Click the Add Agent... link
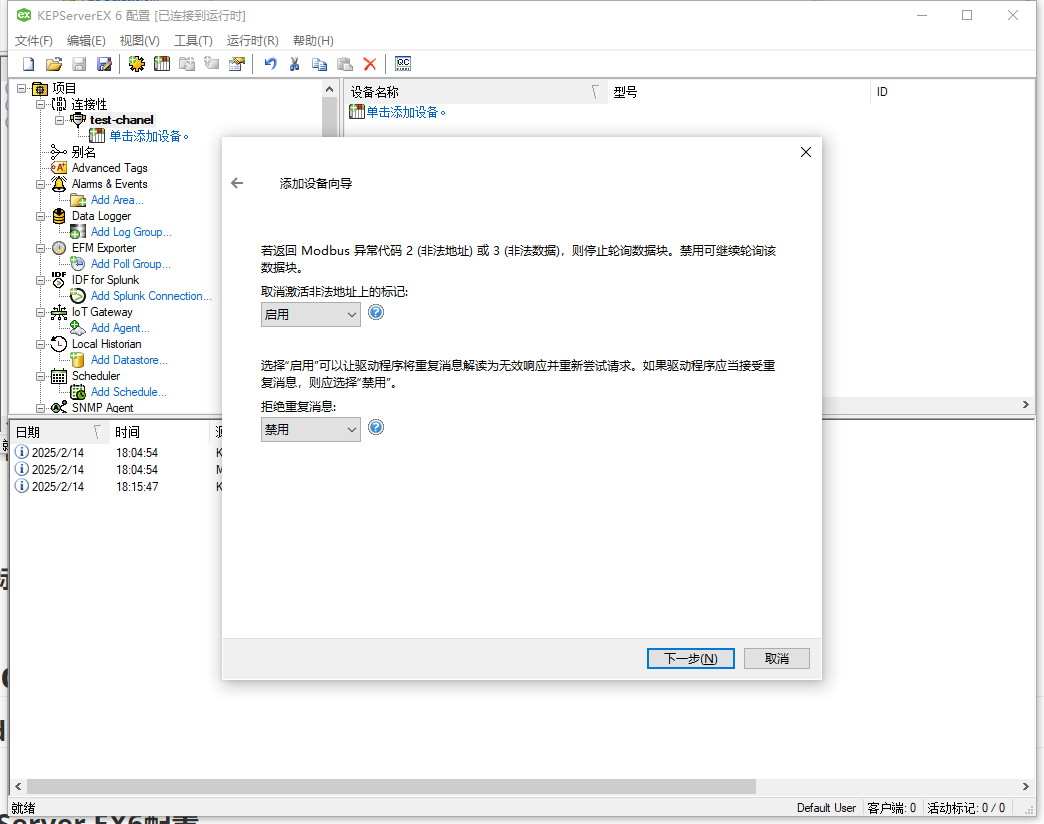The height and width of the screenshot is (824, 1044). 120,327
